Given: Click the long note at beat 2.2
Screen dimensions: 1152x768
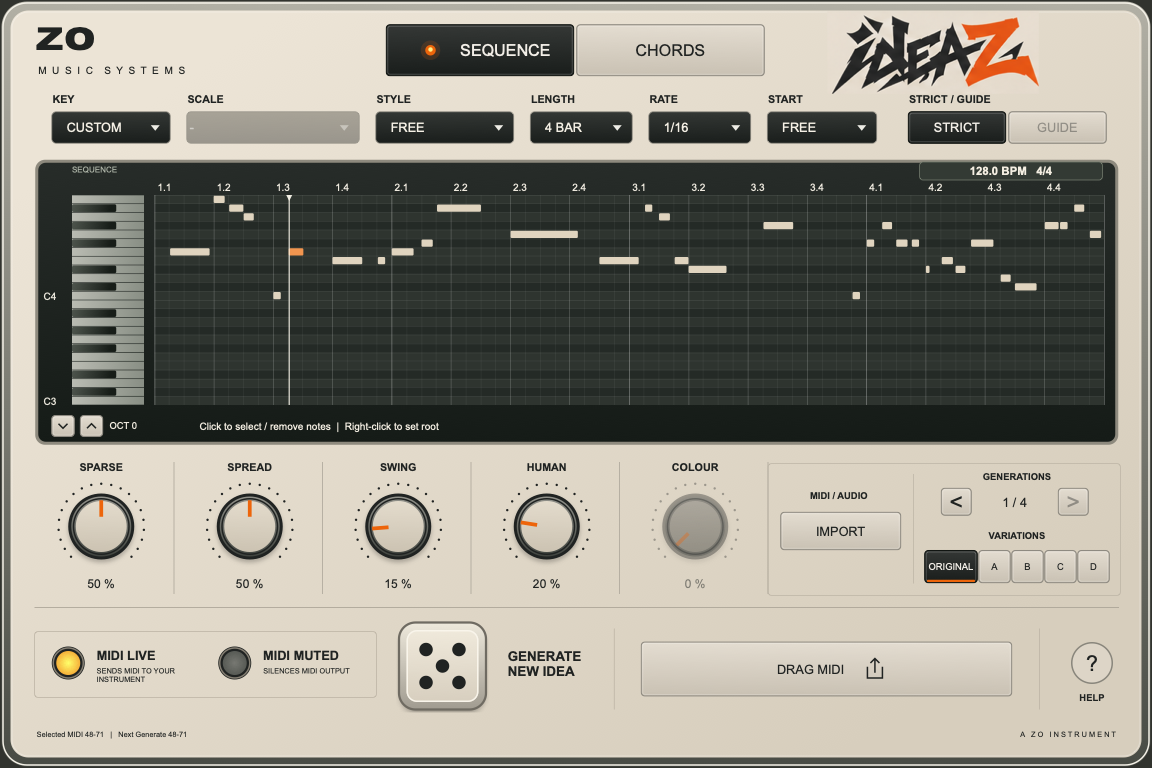Looking at the screenshot, I should pos(459,208).
